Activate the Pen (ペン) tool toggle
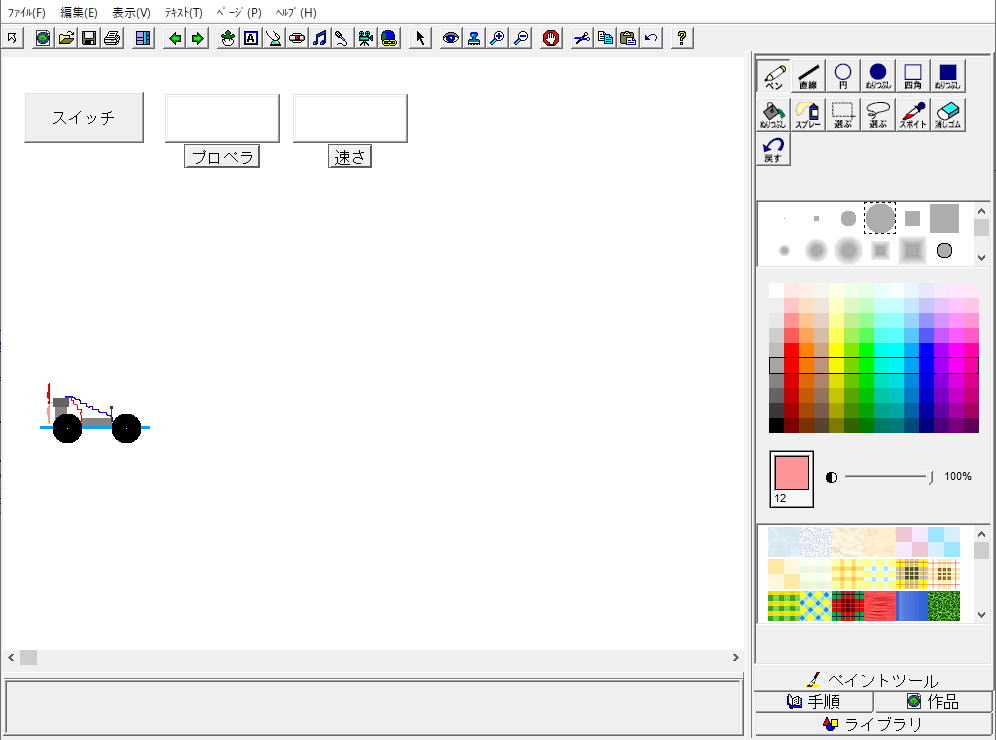Screen dimensions: 996x740 [x=773, y=76]
